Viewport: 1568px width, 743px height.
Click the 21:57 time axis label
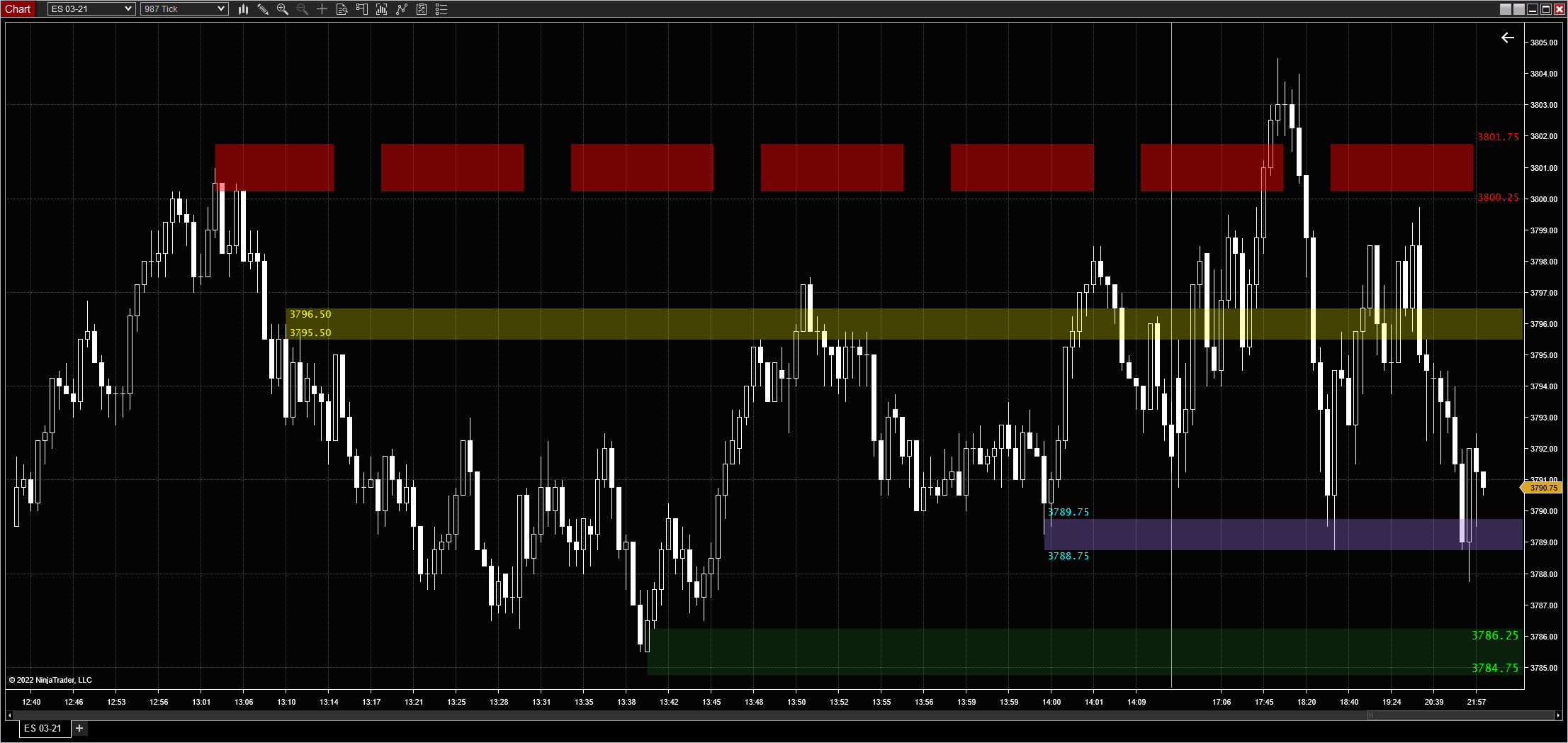1477,702
